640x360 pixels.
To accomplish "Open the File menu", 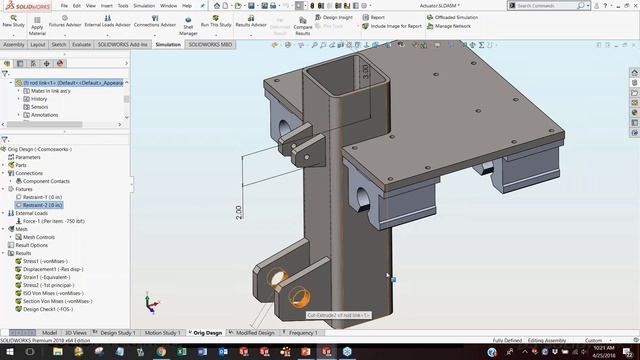I will [64, 6].
